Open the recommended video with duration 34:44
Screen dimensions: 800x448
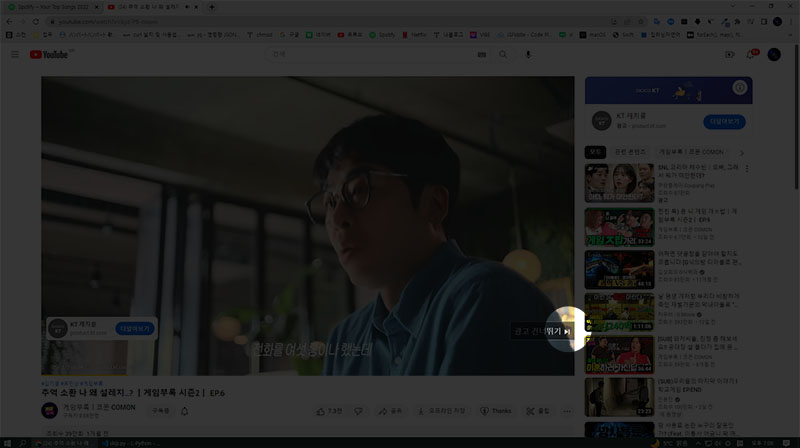pos(619,355)
